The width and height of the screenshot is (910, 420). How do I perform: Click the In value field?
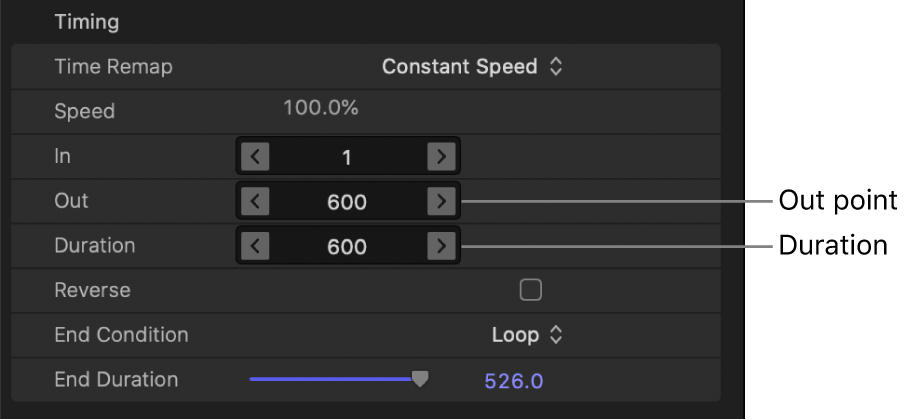(347, 157)
